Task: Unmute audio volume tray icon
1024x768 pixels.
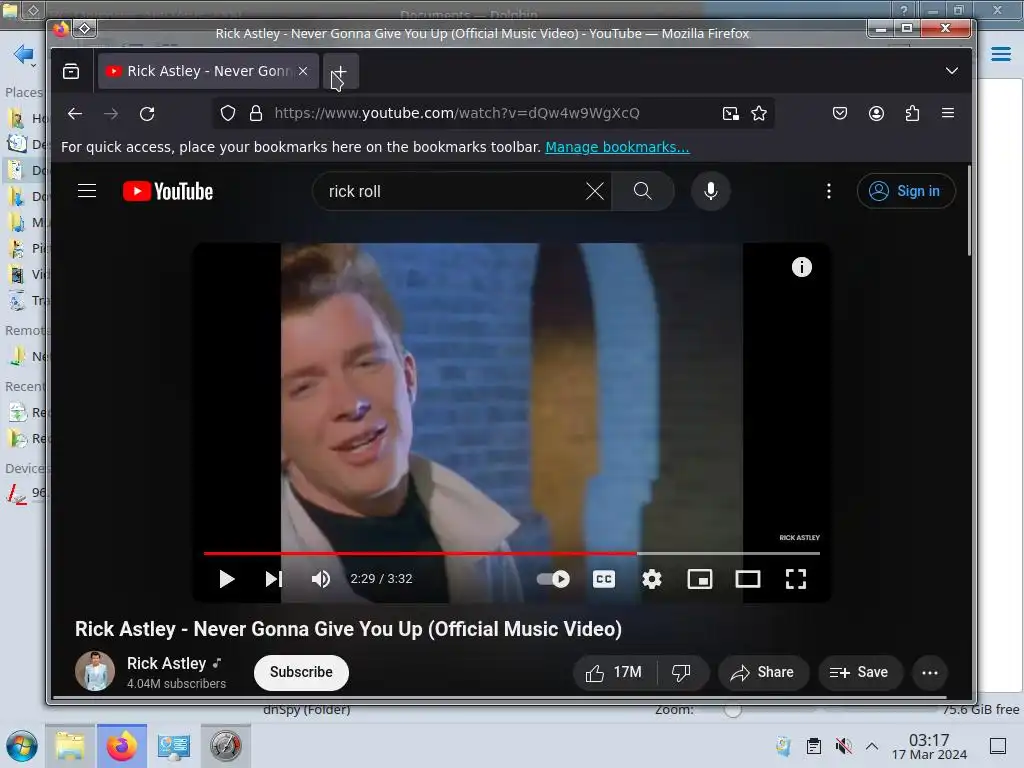Action: 844,746
